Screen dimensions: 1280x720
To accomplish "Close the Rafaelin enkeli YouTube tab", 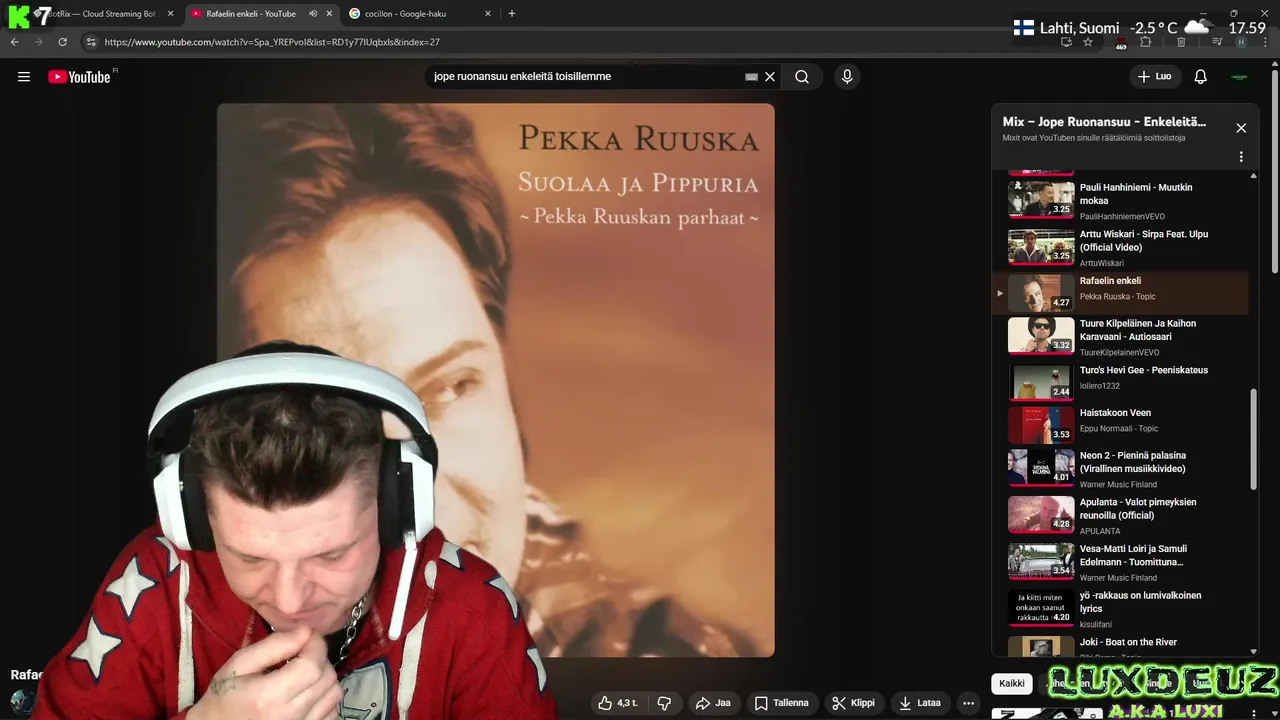I will [x=329, y=14].
